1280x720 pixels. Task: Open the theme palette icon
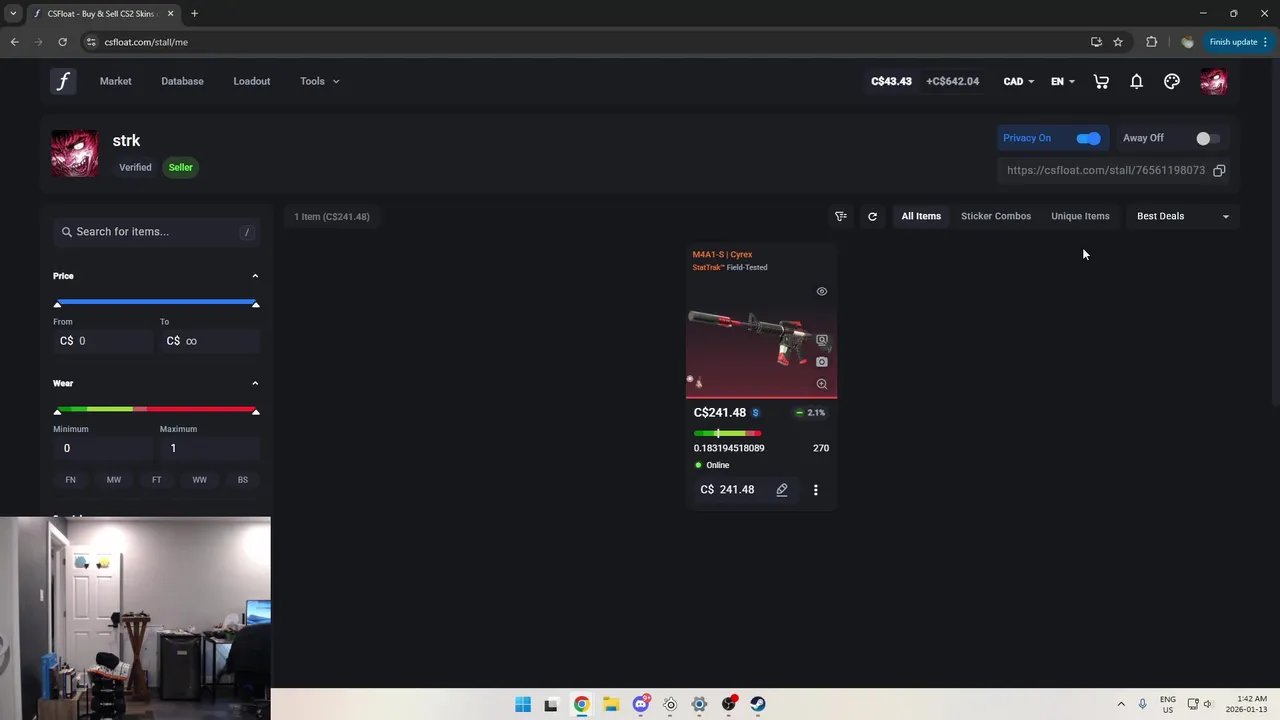1172,81
